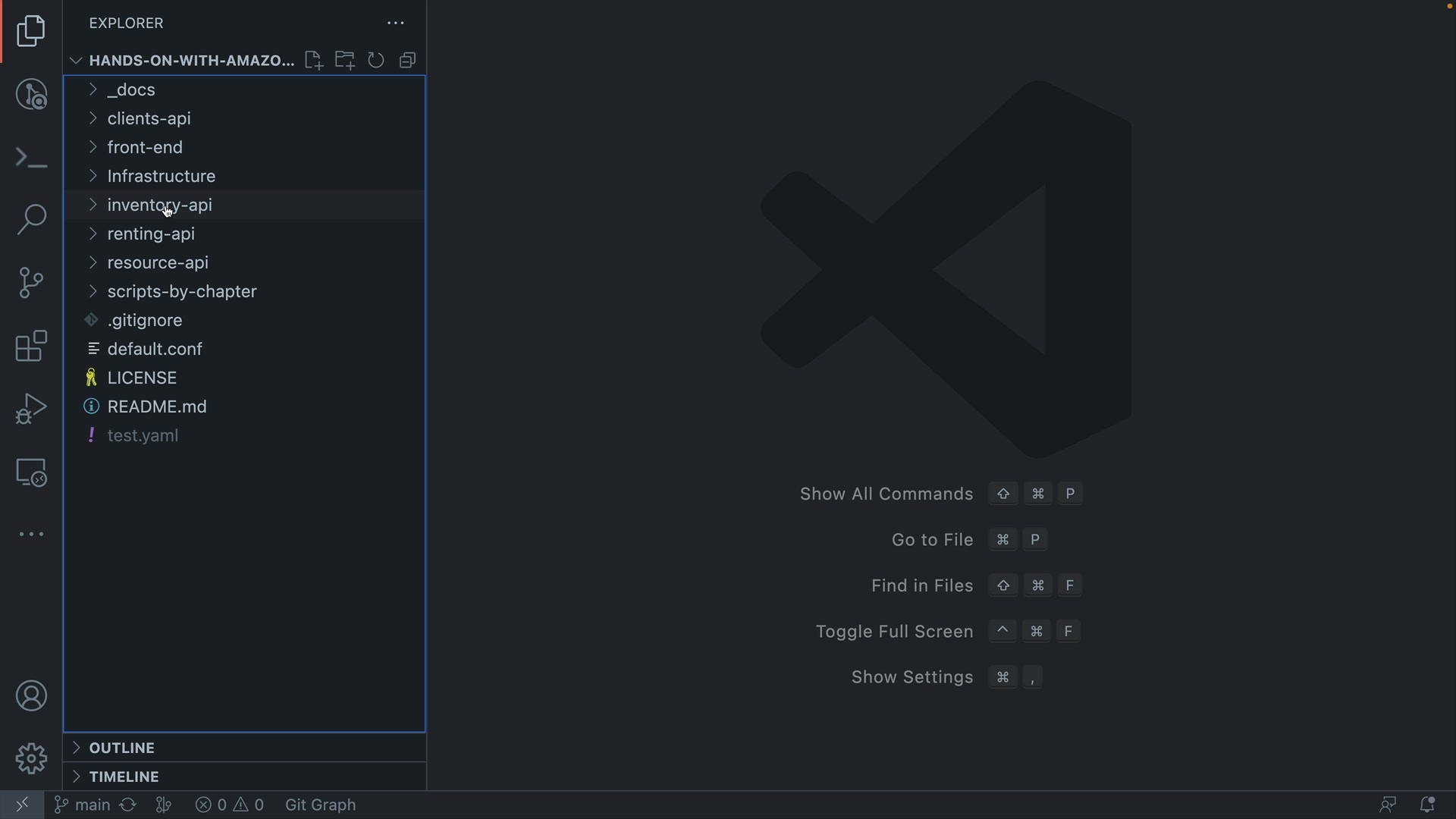This screenshot has height=819, width=1456.
Task: Open the Search view
Action: 31,220
